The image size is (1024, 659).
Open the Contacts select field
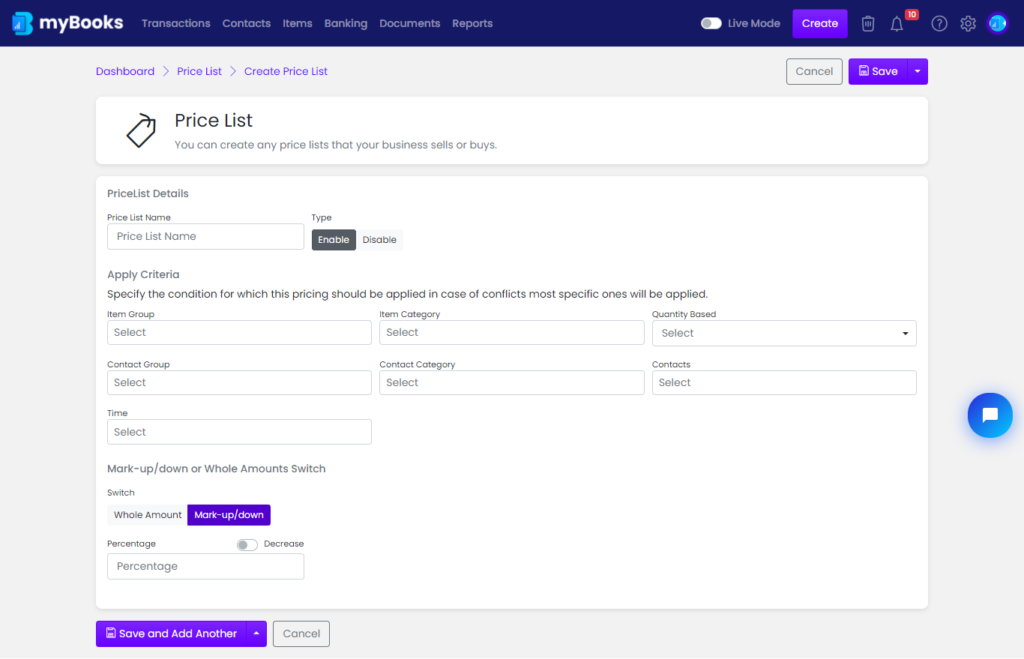coord(784,383)
